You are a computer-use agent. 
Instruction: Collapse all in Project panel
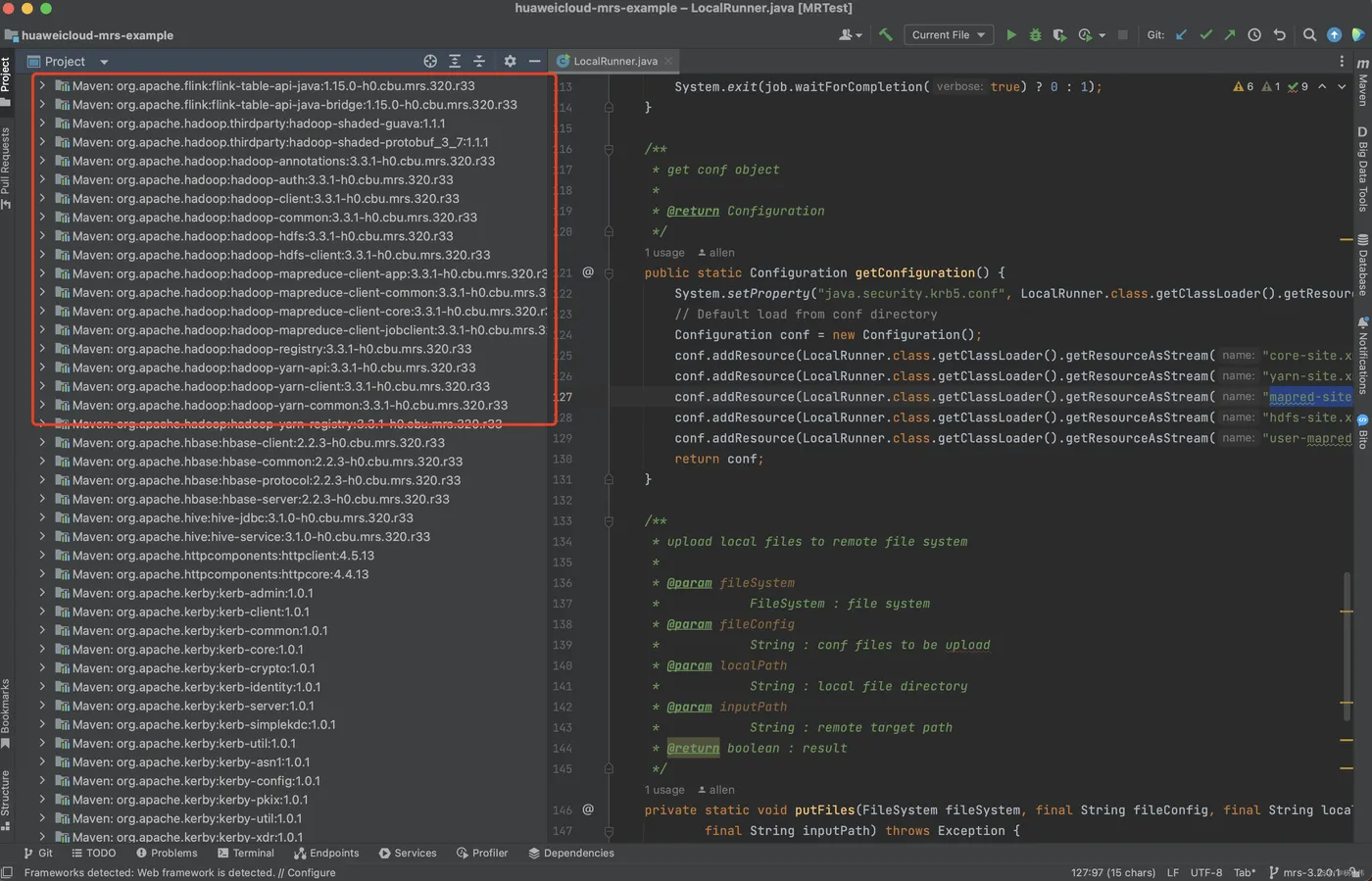tap(479, 61)
